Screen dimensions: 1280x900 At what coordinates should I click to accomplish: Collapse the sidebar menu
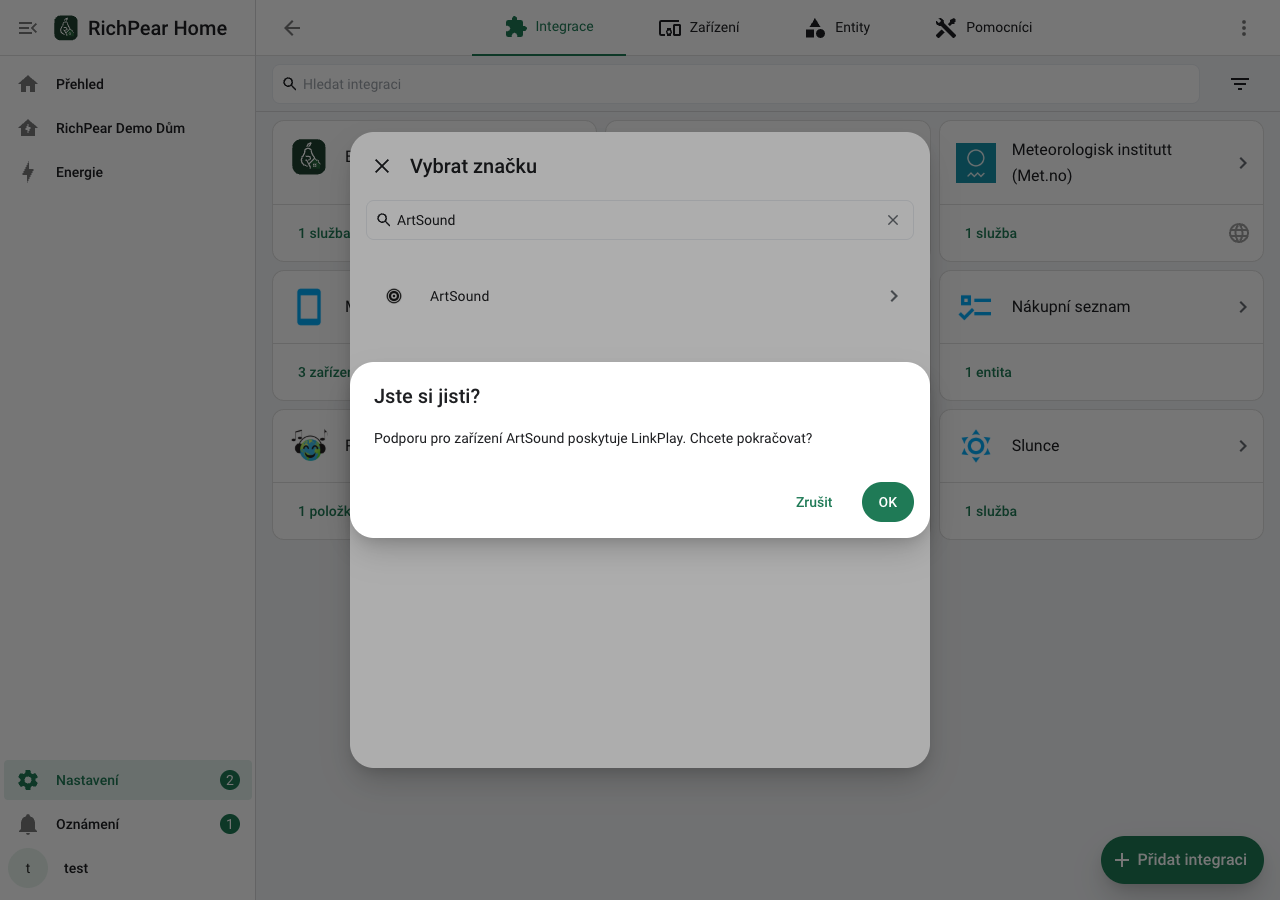(28, 28)
